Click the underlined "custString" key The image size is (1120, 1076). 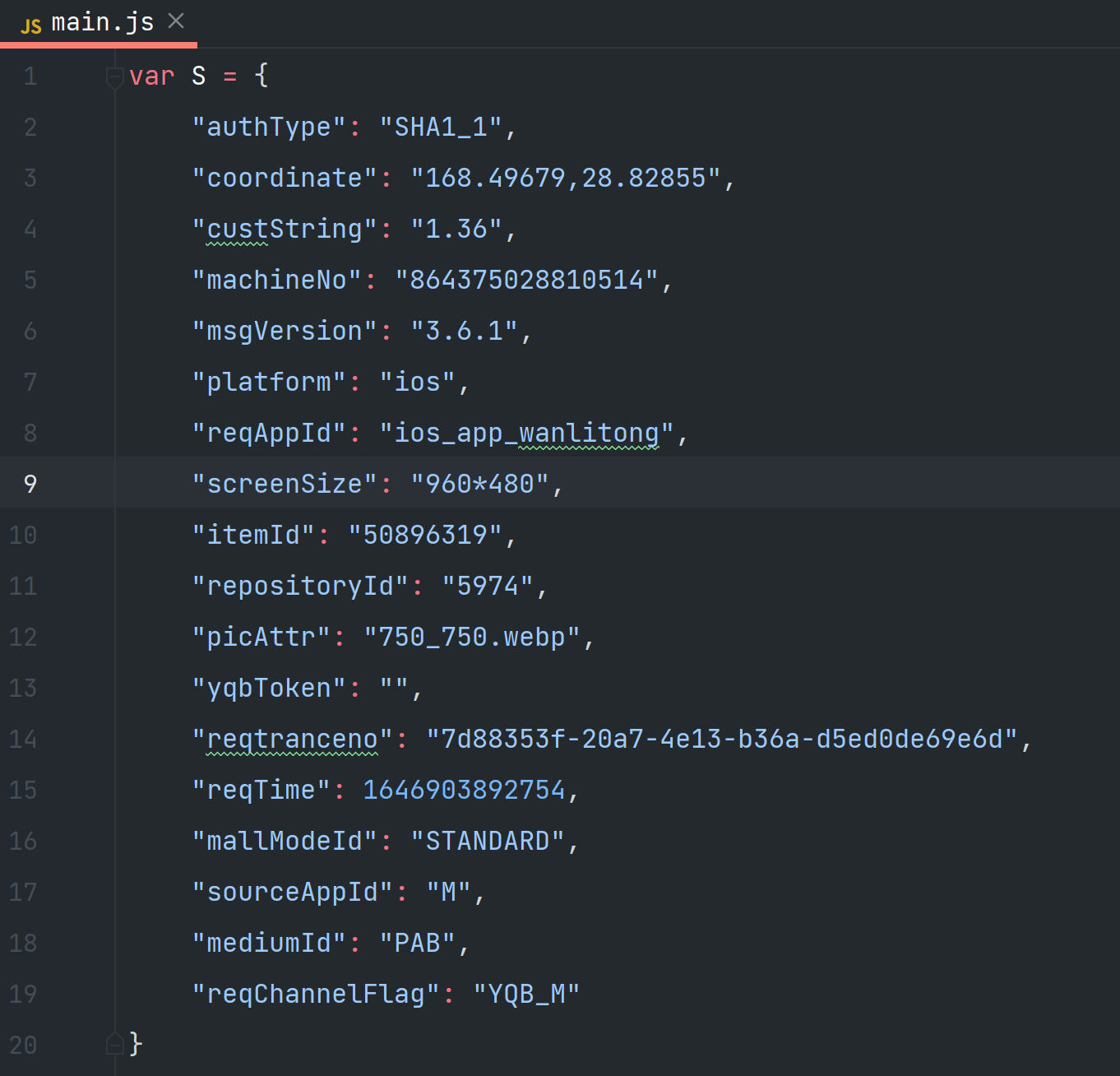point(285,230)
